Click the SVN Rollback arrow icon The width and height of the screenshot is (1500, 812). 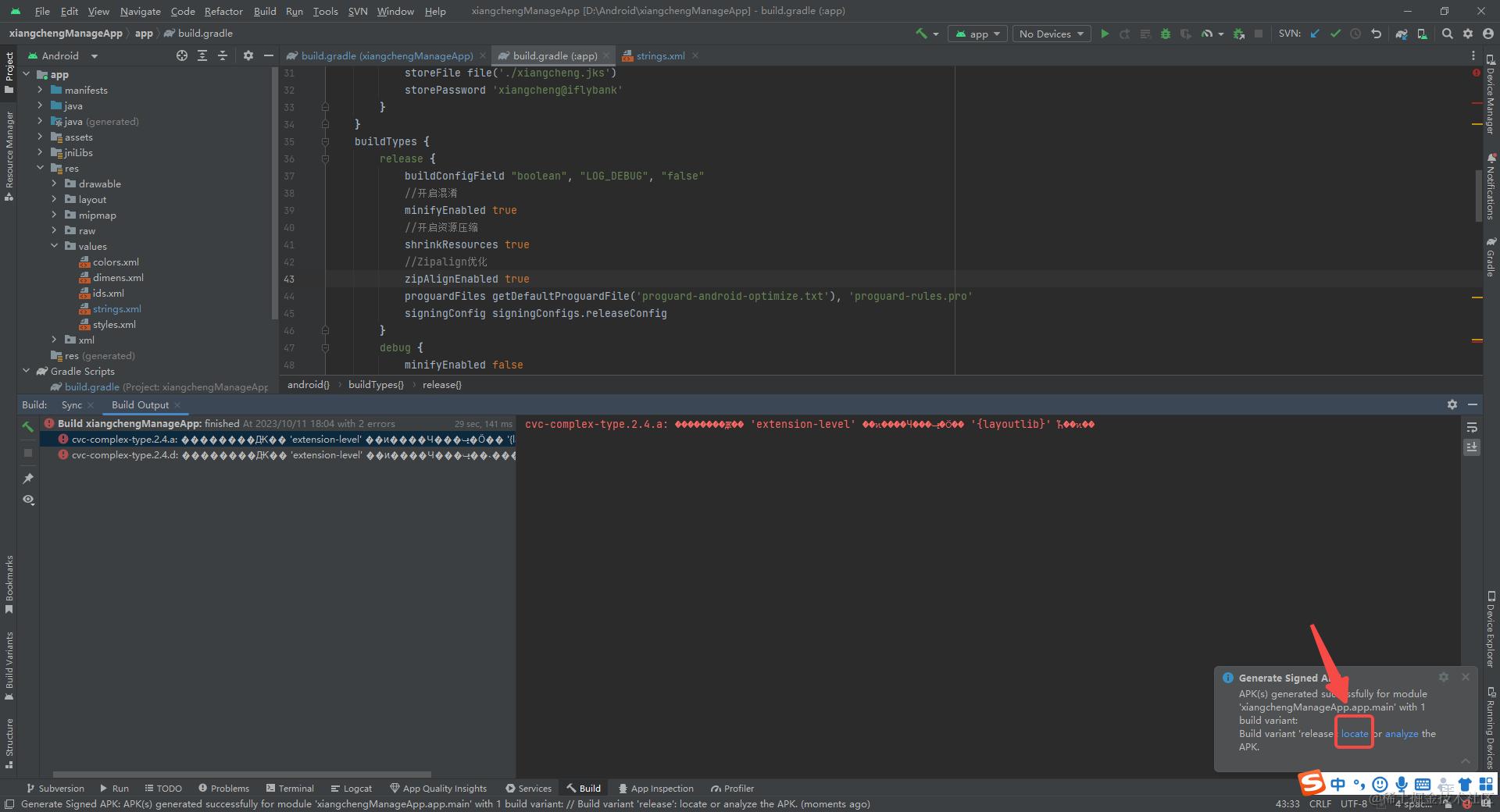pyautogui.click(x=1376, y=34)
